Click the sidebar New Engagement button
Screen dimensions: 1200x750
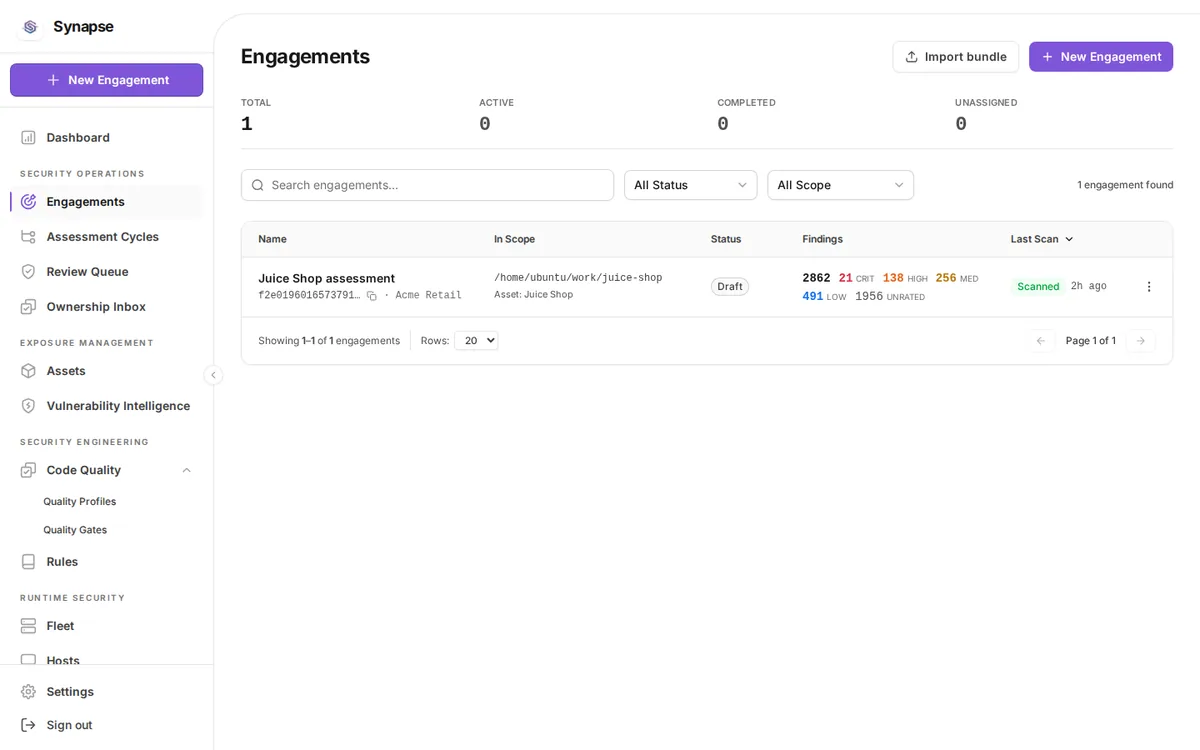106,80
